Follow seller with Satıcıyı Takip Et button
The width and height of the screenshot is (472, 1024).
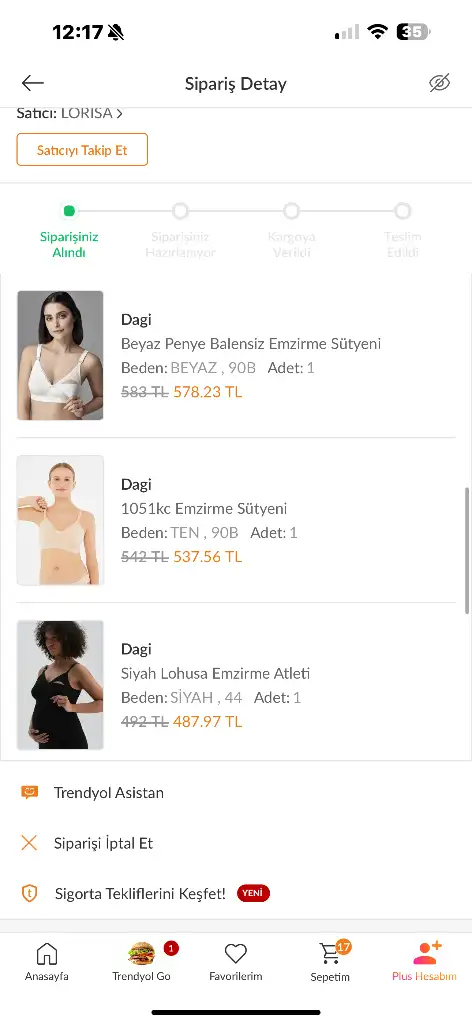click(x=82, y=150)
